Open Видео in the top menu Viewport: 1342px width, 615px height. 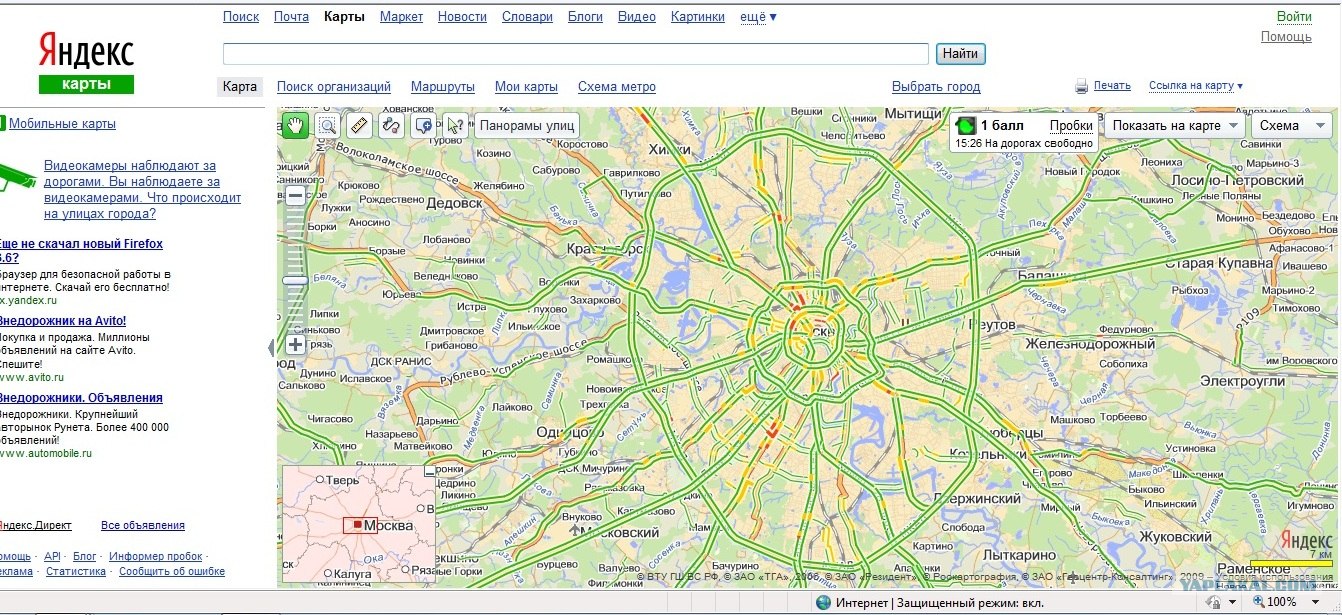click(x=637, y=17)
